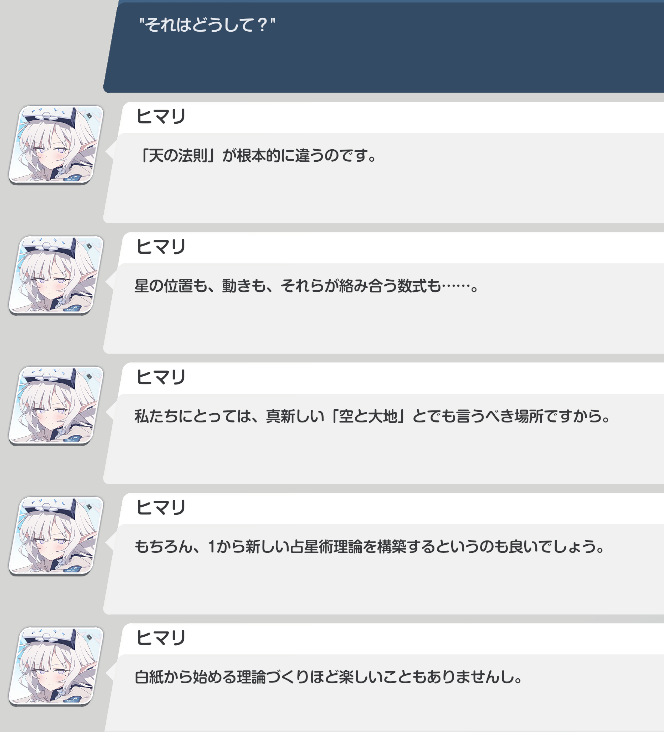664x732 pixels.
Task: Click Himari's avatar beside 白紙から始める message
Action: (56, 666)
